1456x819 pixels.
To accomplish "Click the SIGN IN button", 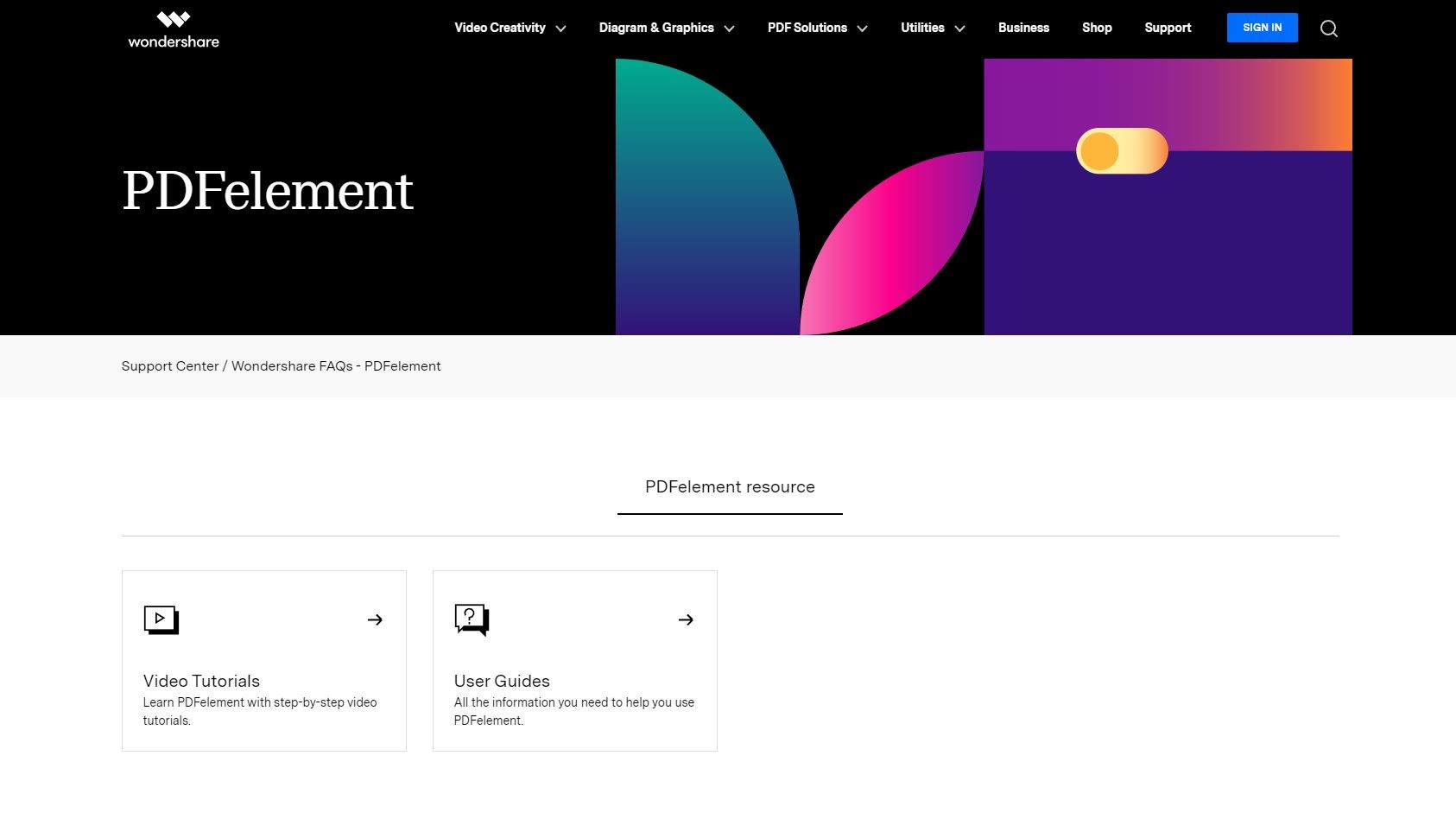I will click(x=1262, y=28).
